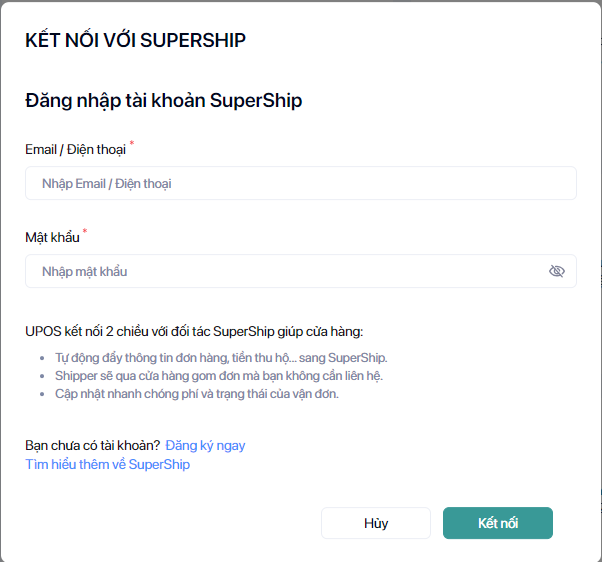Click bullet dot before Cập nhật nhanh line
Viewport: 602px width, 562px height.
coord(42,394)
